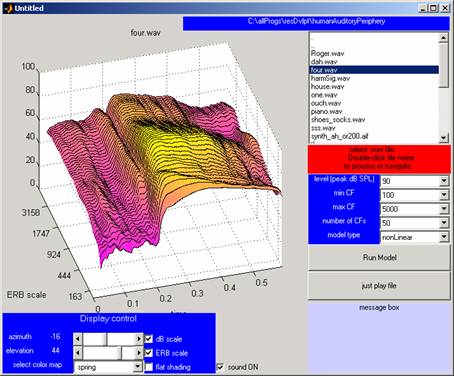The height and width of the screenshot is (376, 454).
Task: Click elevation slider right arrow
Action: 139,353
